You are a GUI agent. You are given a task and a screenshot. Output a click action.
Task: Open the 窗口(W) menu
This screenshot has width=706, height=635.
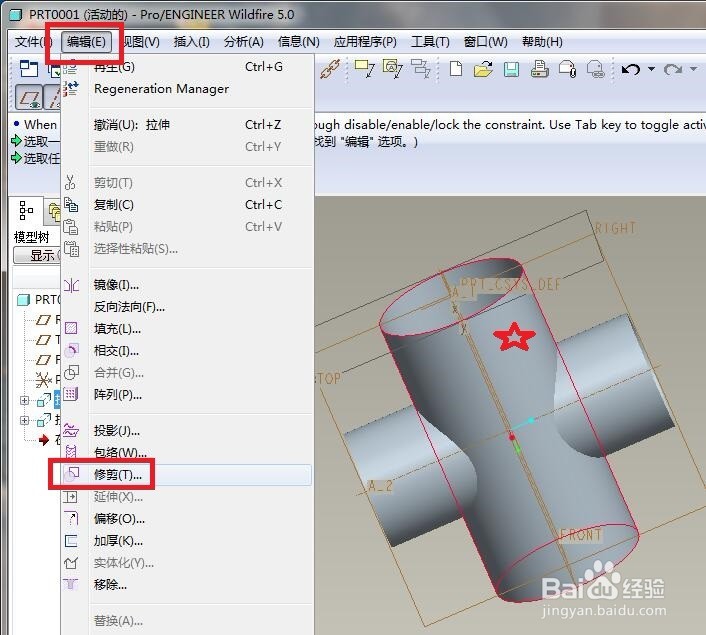click(485, 42)
